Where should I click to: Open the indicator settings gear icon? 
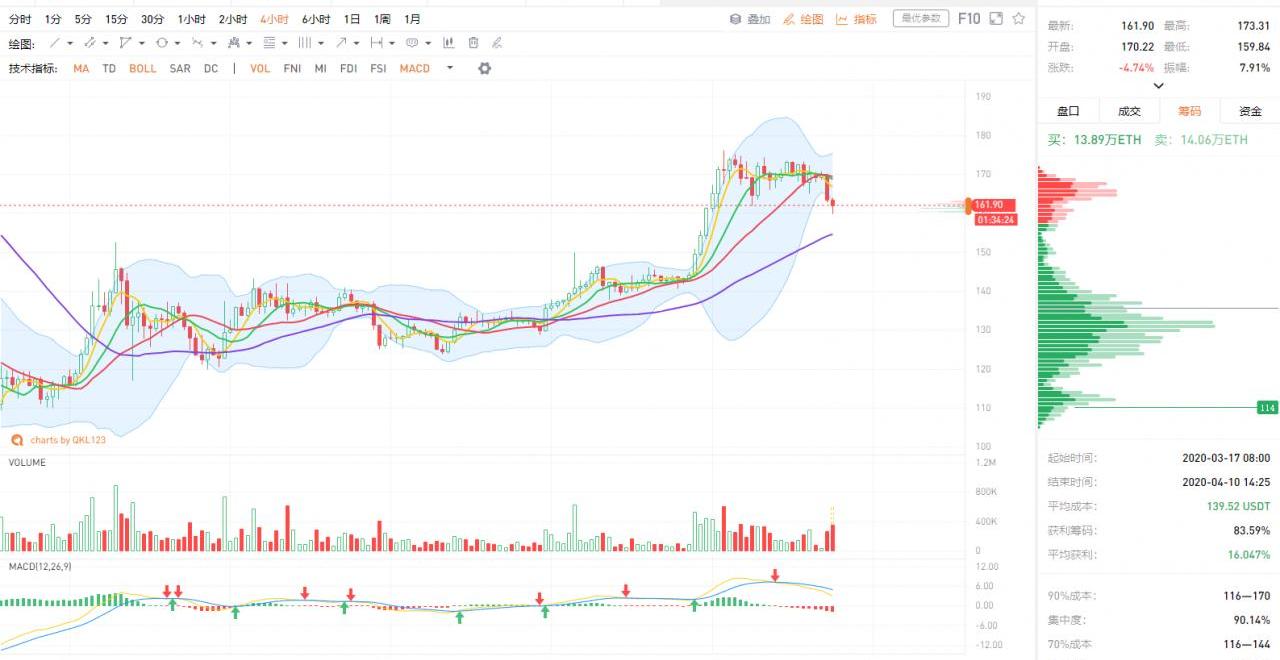485,68
